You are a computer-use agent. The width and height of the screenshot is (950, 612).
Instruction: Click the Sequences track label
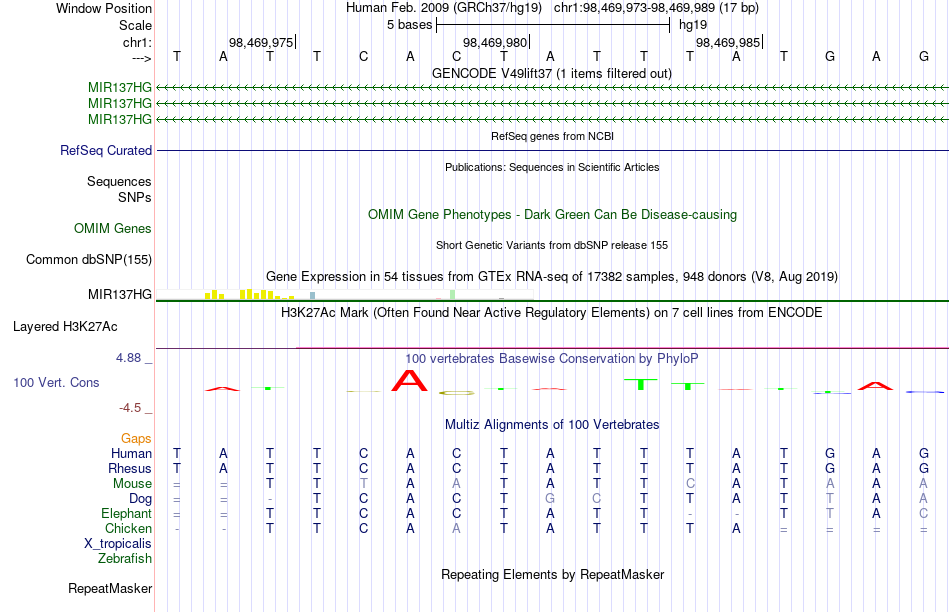click(119, 181)
